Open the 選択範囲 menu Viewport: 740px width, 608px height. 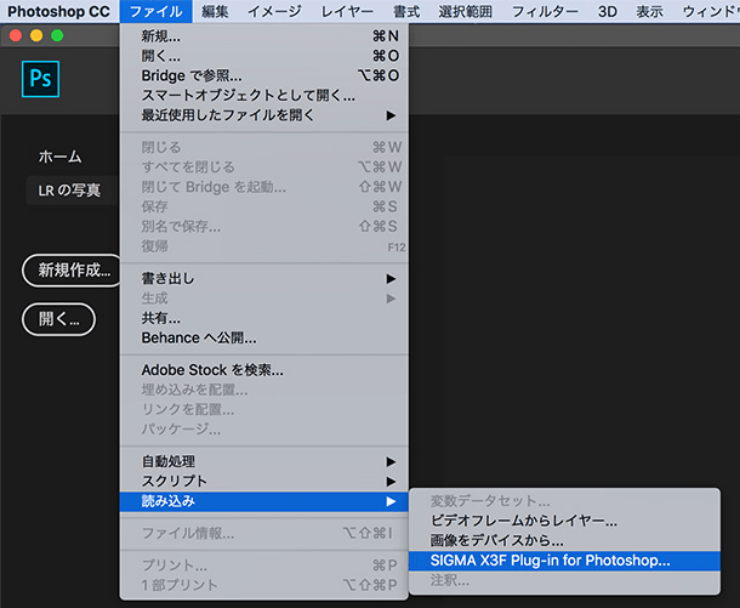pyautogui.click(x=465, y=11)
